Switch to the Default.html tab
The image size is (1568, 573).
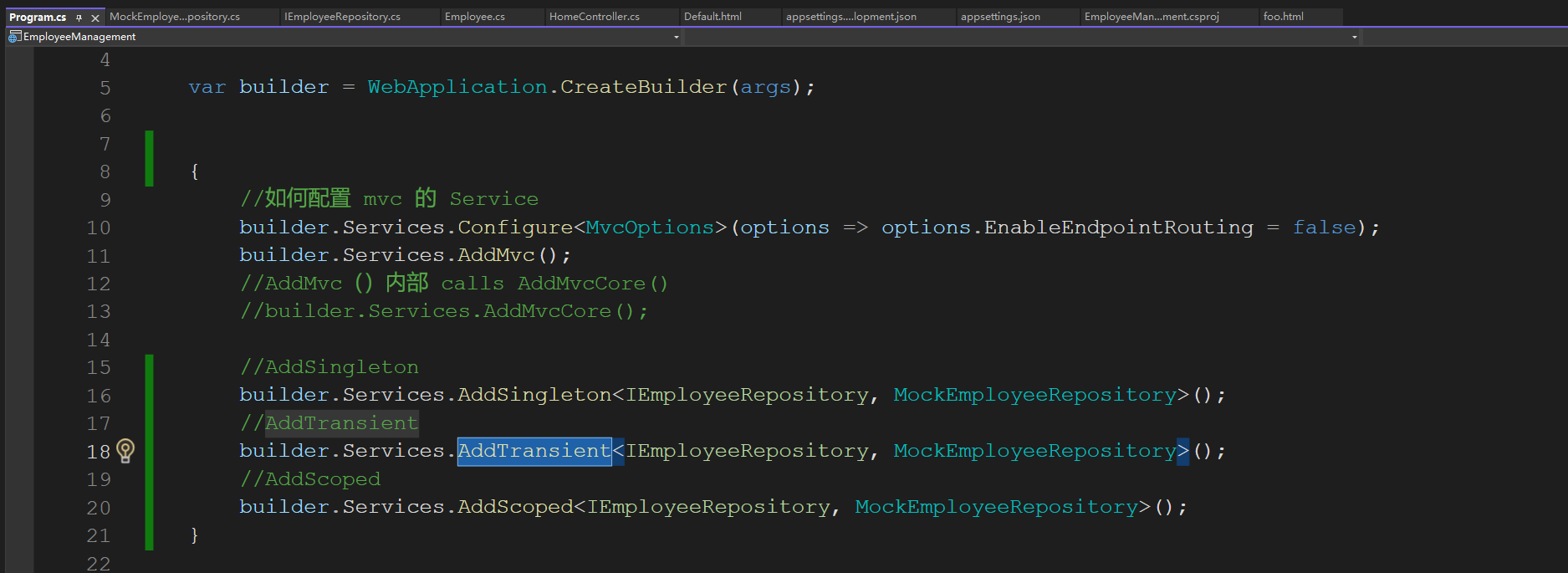point(712,17)
